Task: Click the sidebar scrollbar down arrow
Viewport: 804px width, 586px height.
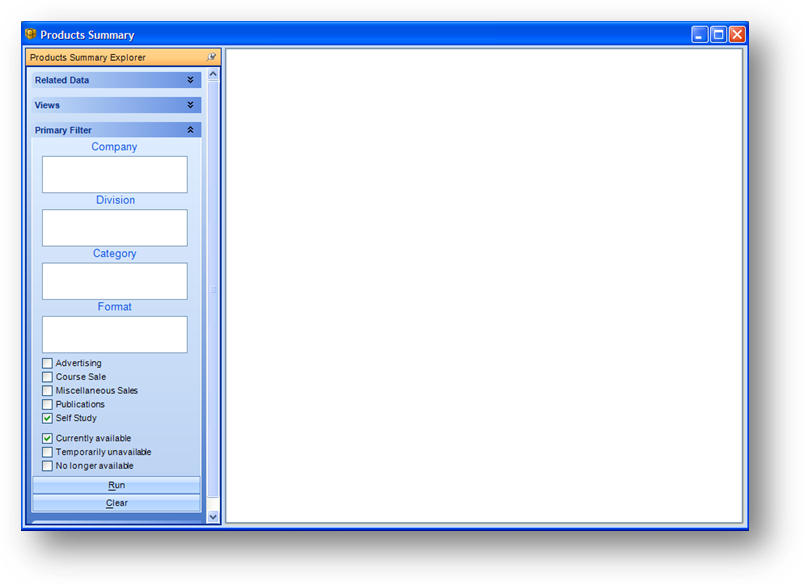Action: point(212,517)
